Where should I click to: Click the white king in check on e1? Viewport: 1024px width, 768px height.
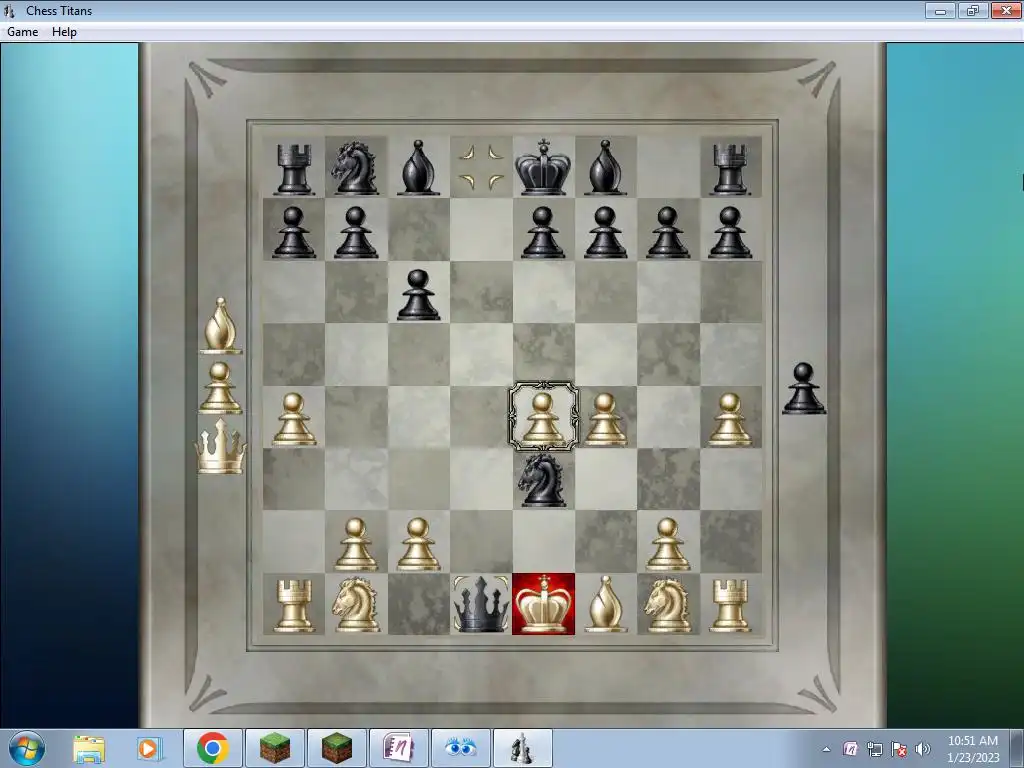click(543, 604)
